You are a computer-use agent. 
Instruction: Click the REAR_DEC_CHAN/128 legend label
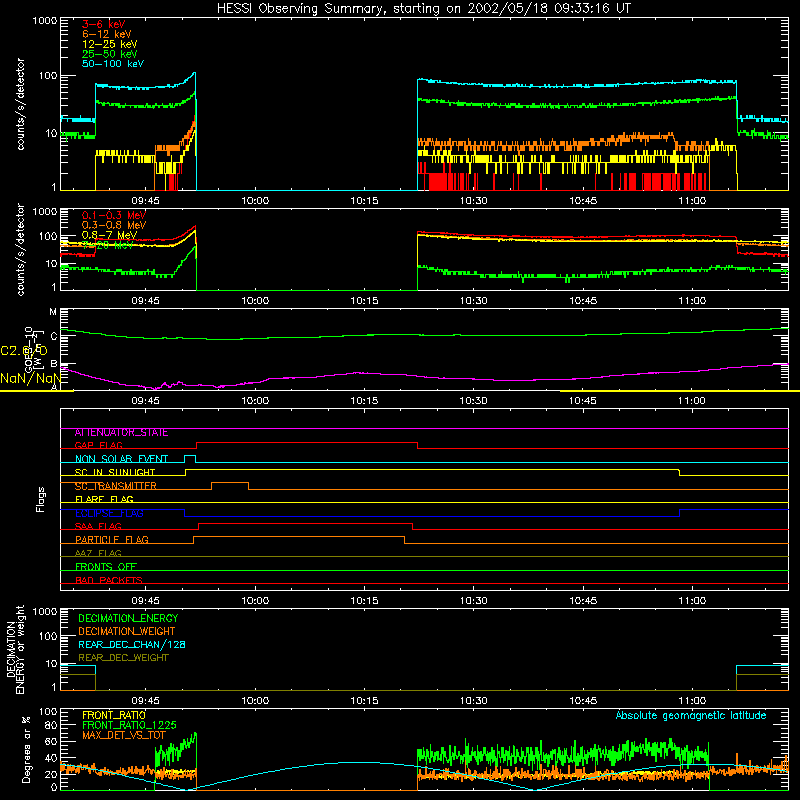[132, 645]
